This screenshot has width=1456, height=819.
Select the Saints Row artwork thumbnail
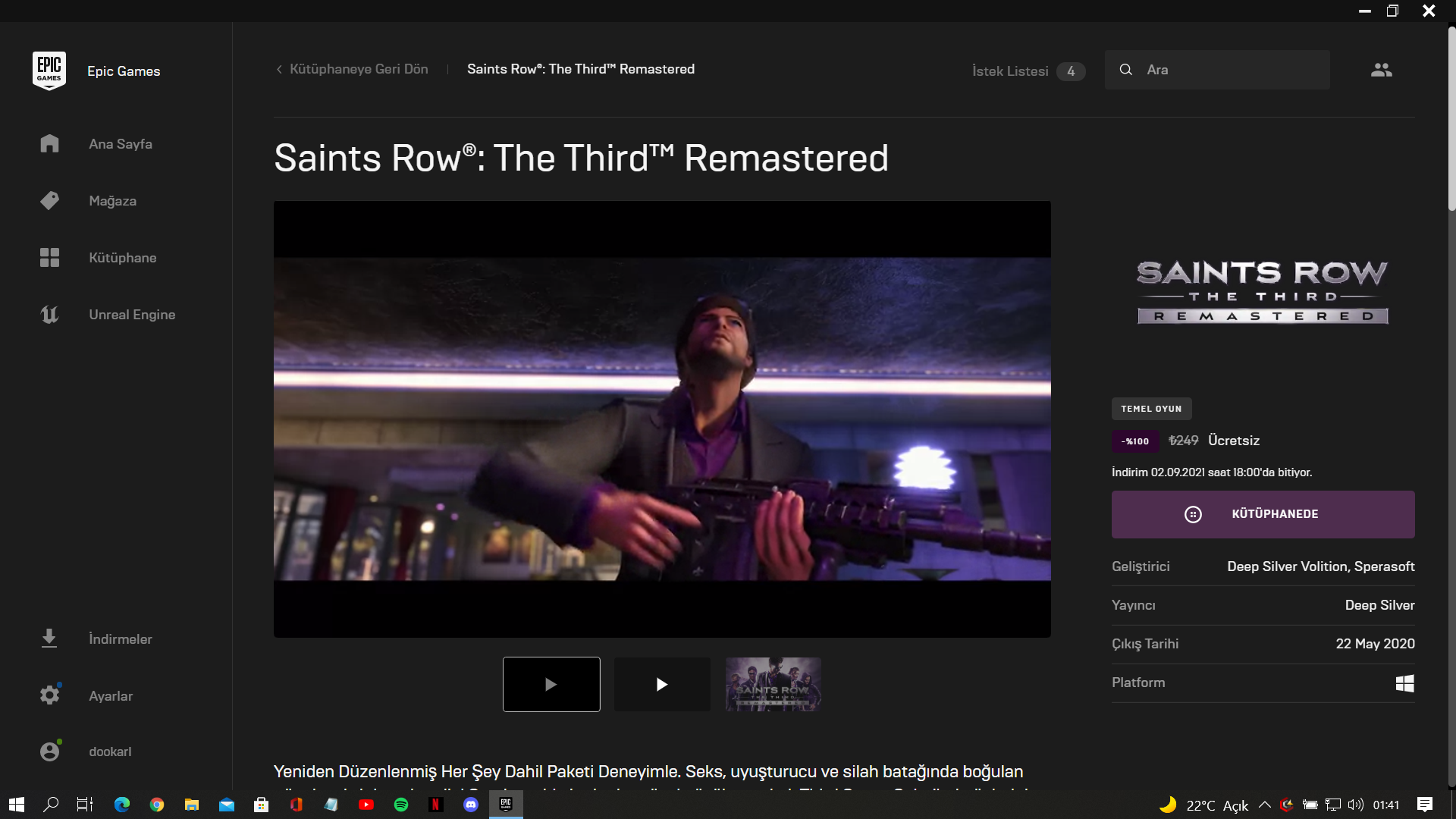point(773,684)
